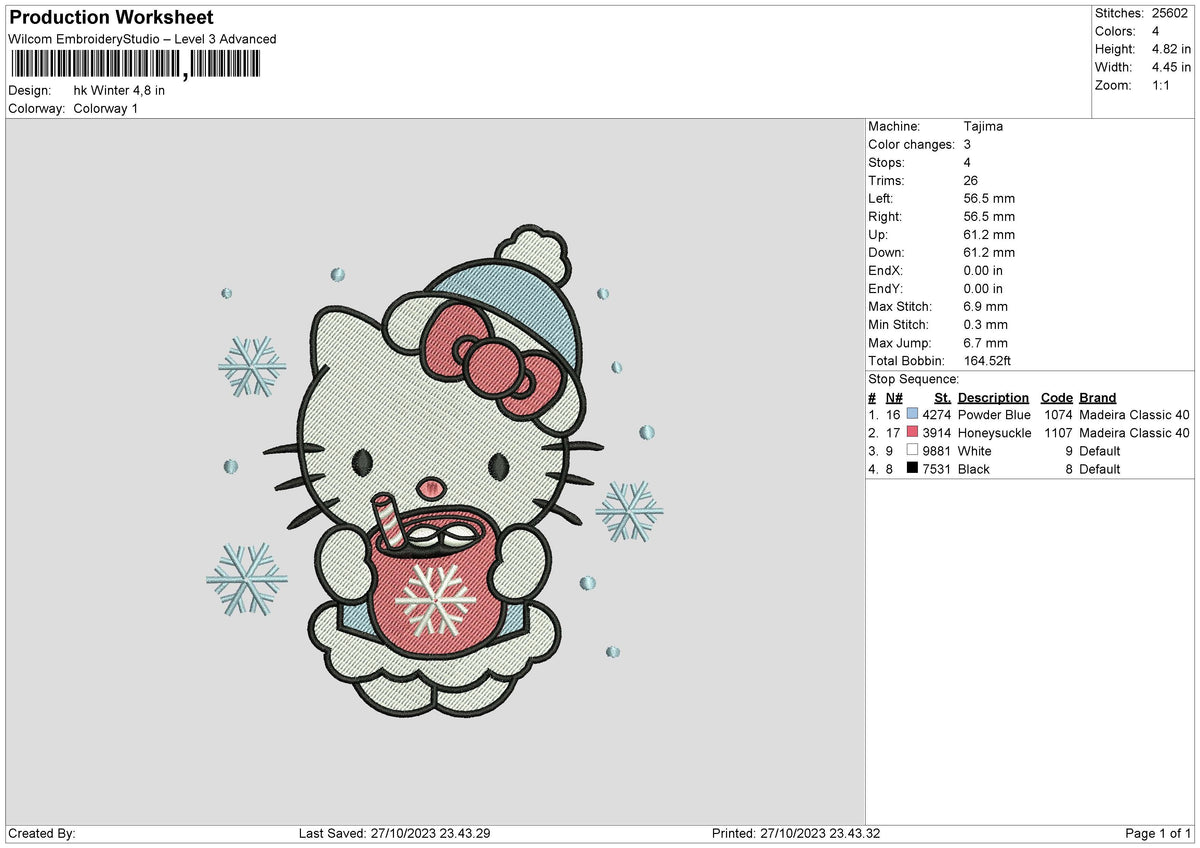Image resolution: width=1200 pixels, height=848 pixels.
Task: Click the 'Colors:' label in header
Action: click(x=1115, y=31)
